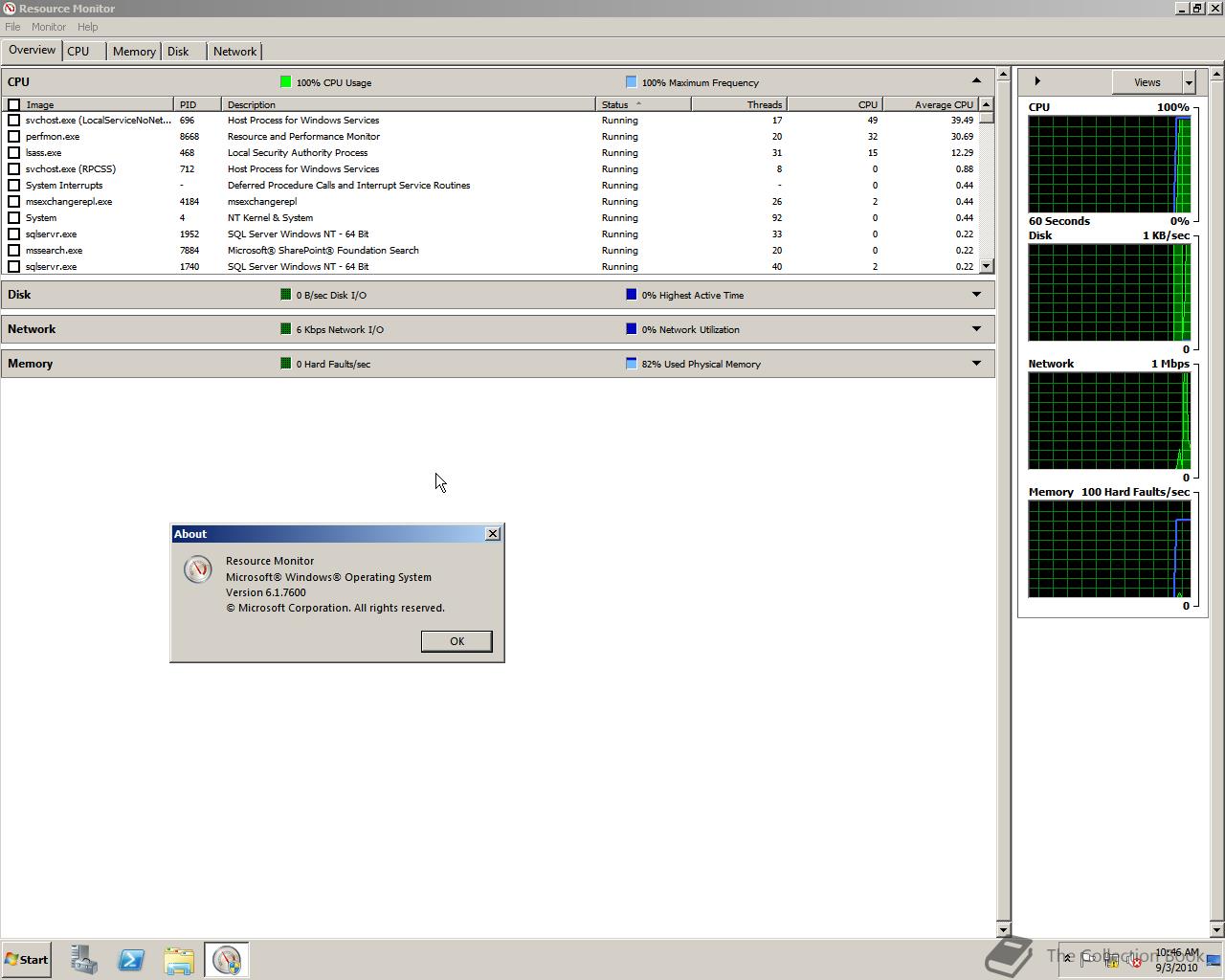Collapse the CPU section arrow

(976, 81)
